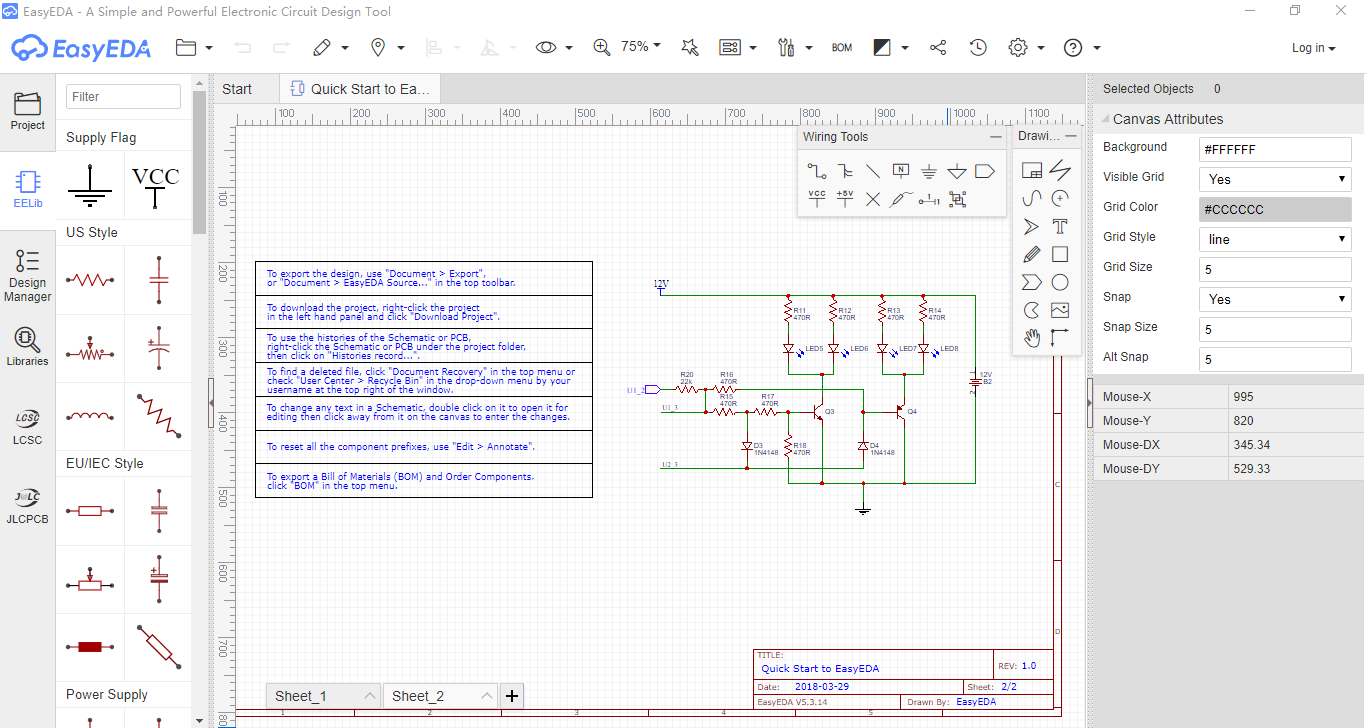The image size is (1366, 728).
Task: Select the Polygon drawing tool
Action: [x=1032, y=282]
